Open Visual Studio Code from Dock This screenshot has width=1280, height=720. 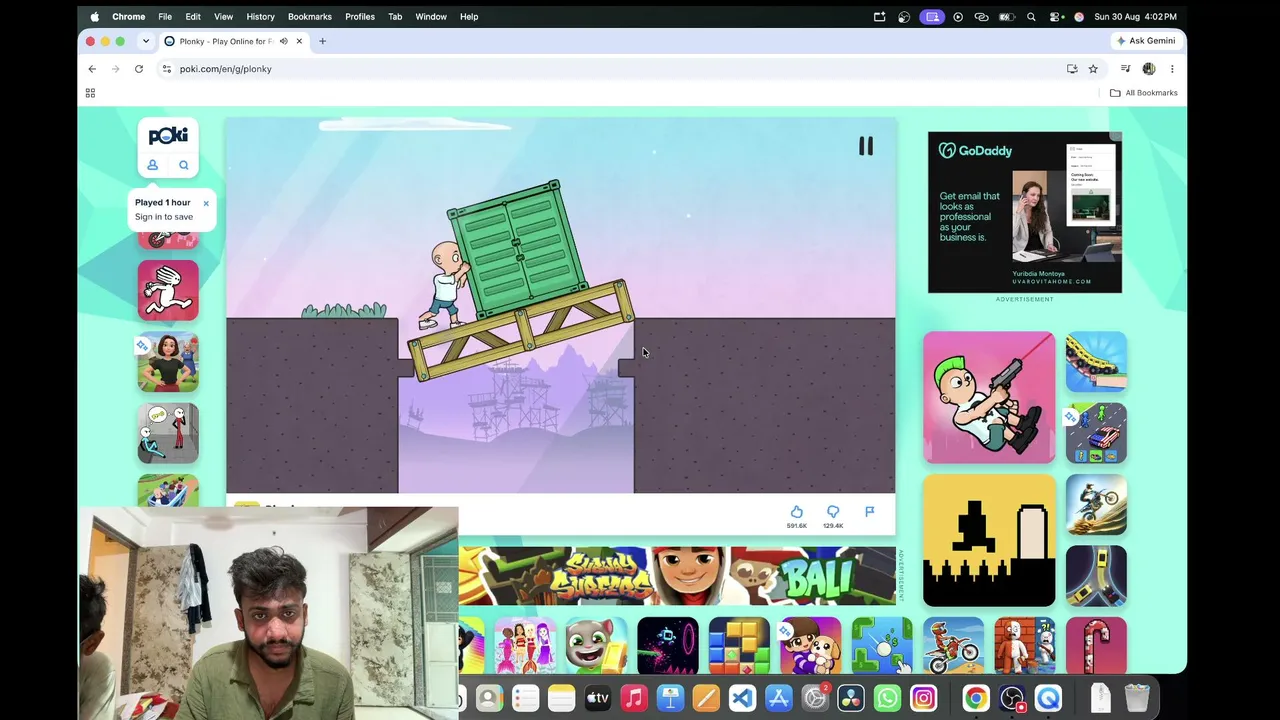[x=742, y=698]
